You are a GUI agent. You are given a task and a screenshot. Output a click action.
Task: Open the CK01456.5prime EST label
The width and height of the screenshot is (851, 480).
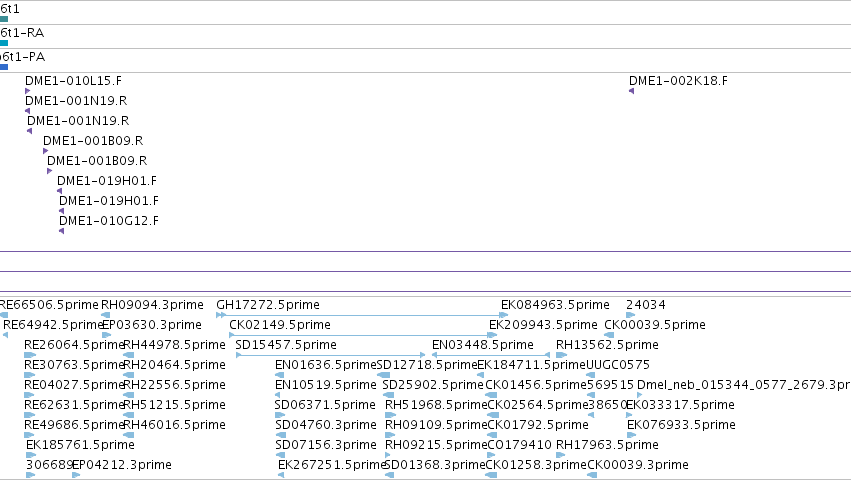click(x=536, y=385)
